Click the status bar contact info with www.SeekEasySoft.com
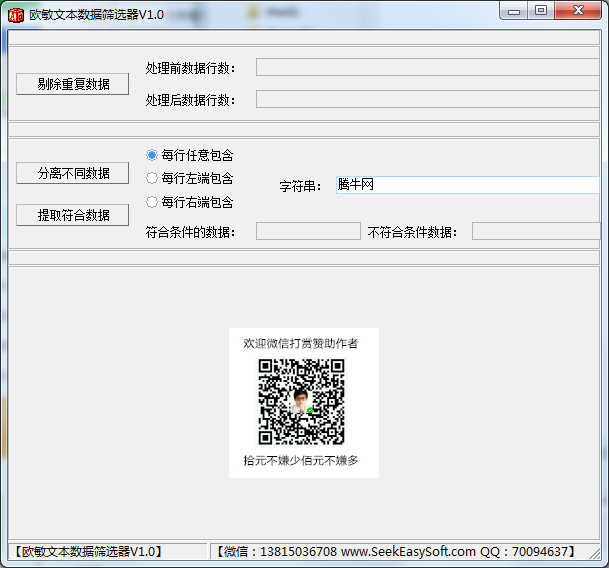Image resolution: width=609 pixels, height=568 pixels. (x=395, y=552)
